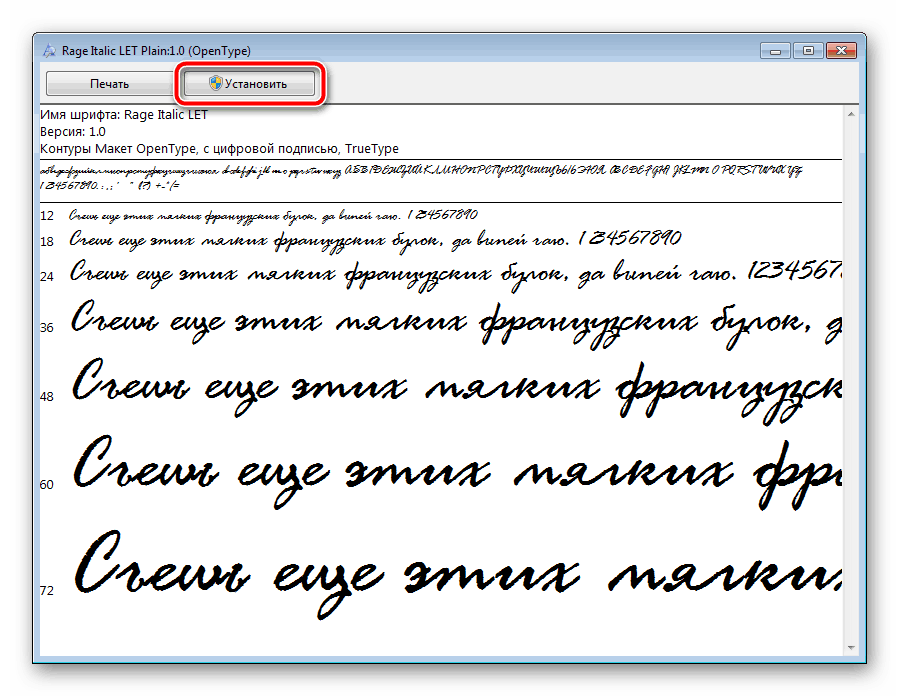Minimize the Rage Italic LET window

pos(775,50)
